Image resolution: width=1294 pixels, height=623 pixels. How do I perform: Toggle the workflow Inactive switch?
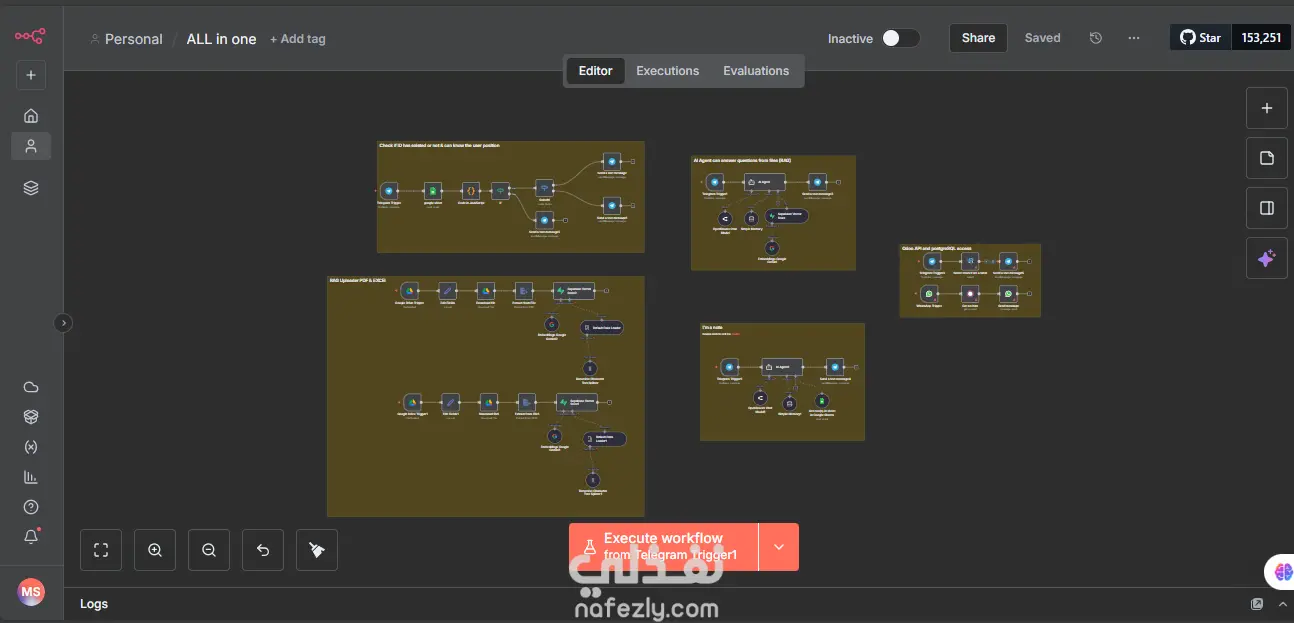click(x=900, y=38)
